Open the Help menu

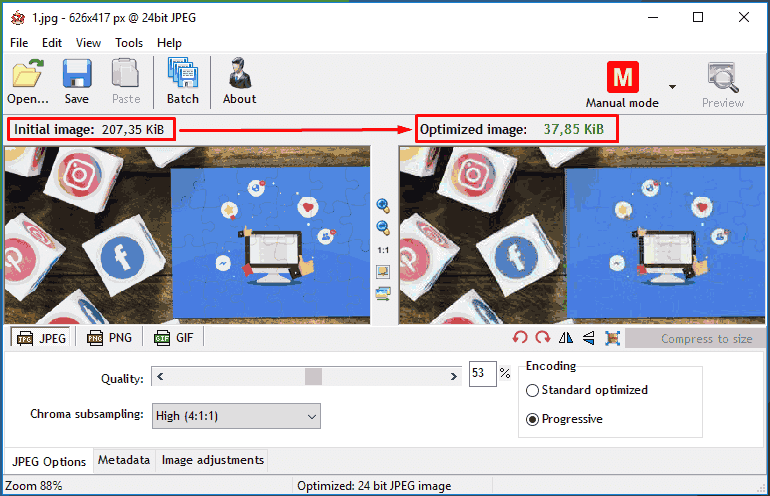[169, 43]
